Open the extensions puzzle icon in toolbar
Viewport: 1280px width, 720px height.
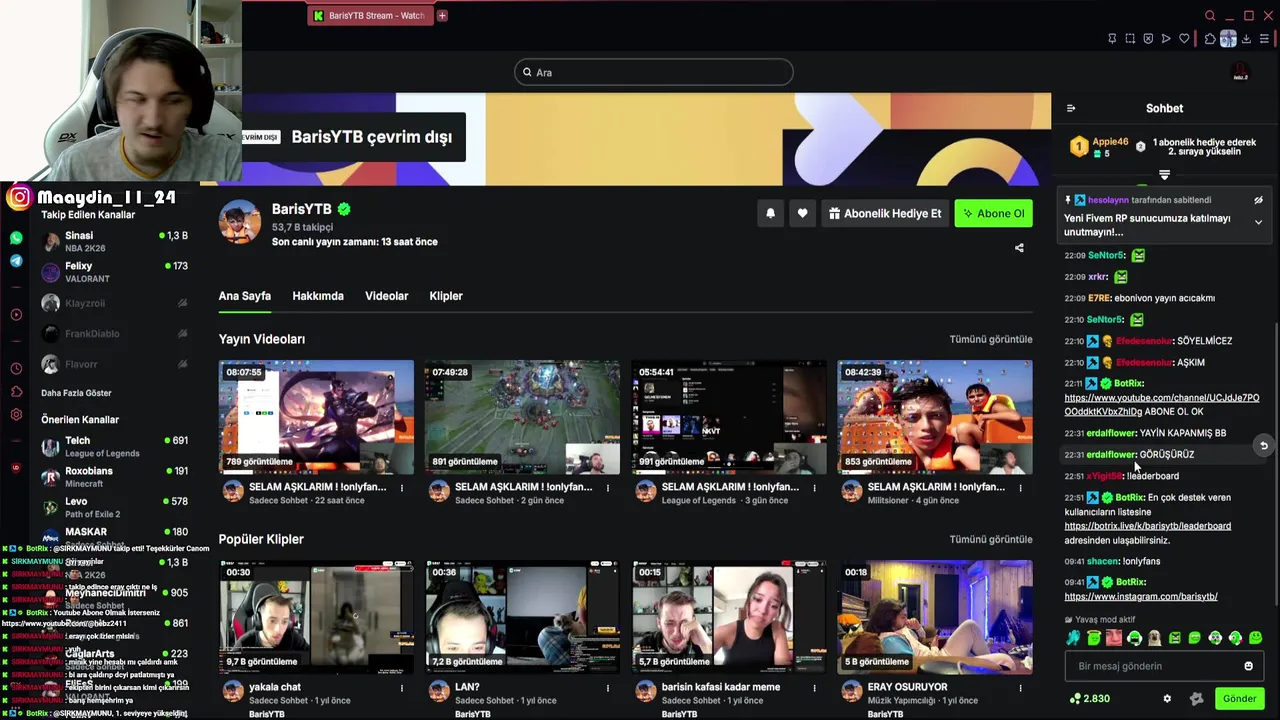(1210, 39)
